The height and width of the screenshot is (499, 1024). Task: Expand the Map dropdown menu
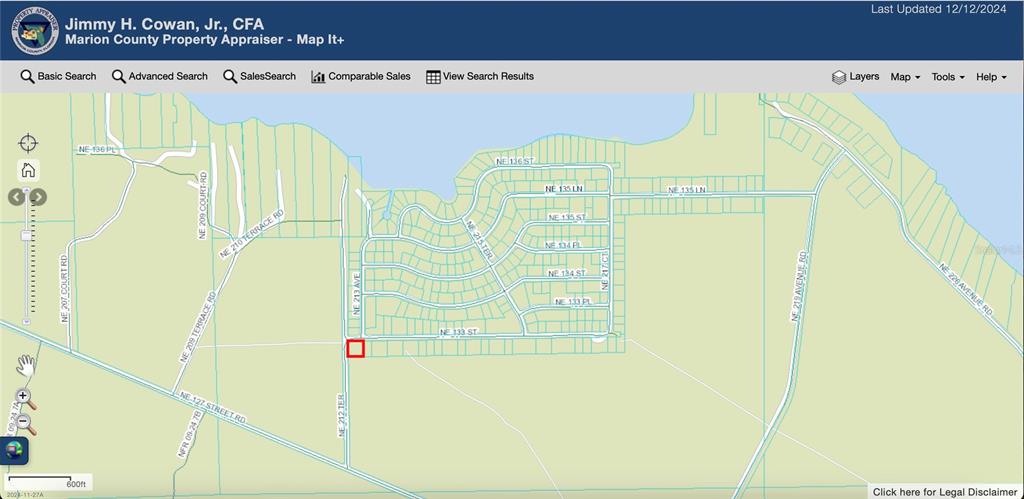pos(905,77)
